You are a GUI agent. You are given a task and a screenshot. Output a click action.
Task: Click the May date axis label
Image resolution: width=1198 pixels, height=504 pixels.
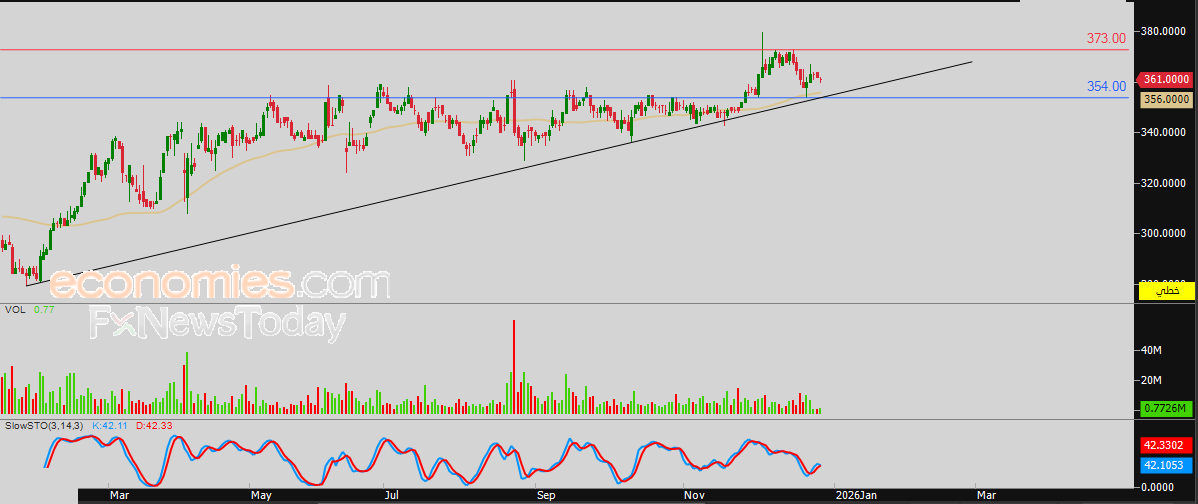point(262,496)
